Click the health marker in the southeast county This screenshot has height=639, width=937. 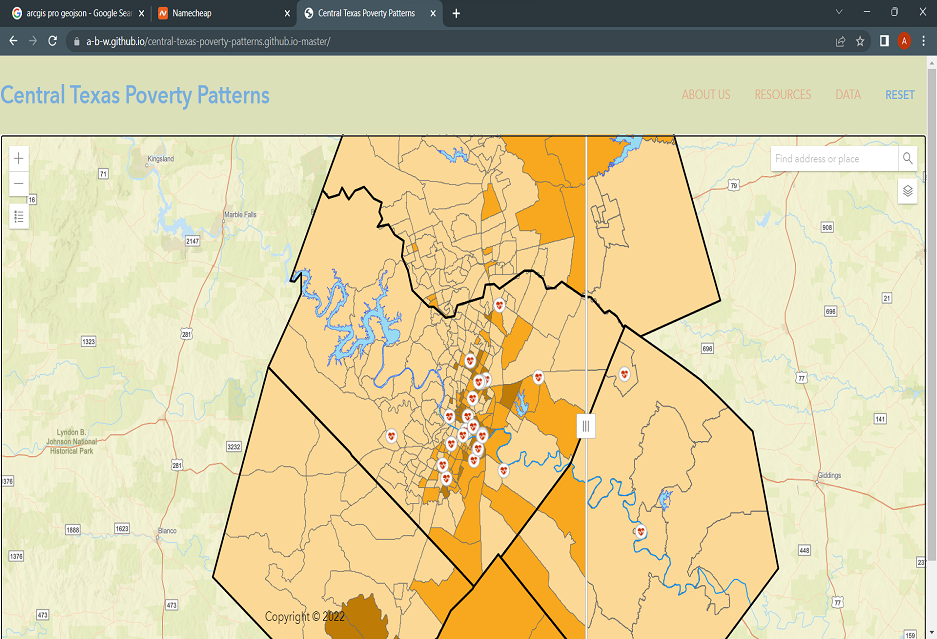tap(641, 531)
